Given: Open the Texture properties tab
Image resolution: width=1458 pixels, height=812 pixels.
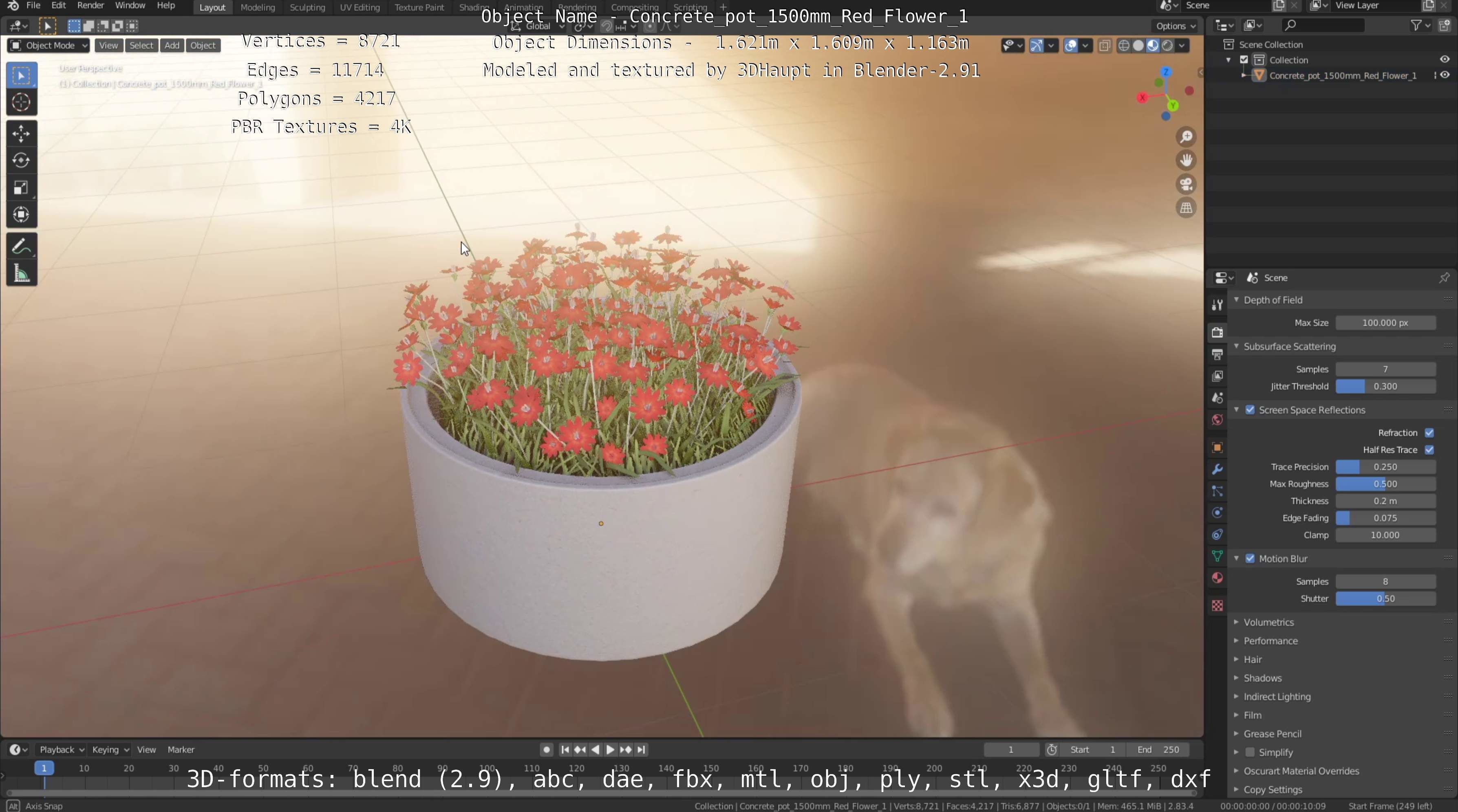Looking at the screenshot, I should pyautogui.click(x=1217, y=606).
